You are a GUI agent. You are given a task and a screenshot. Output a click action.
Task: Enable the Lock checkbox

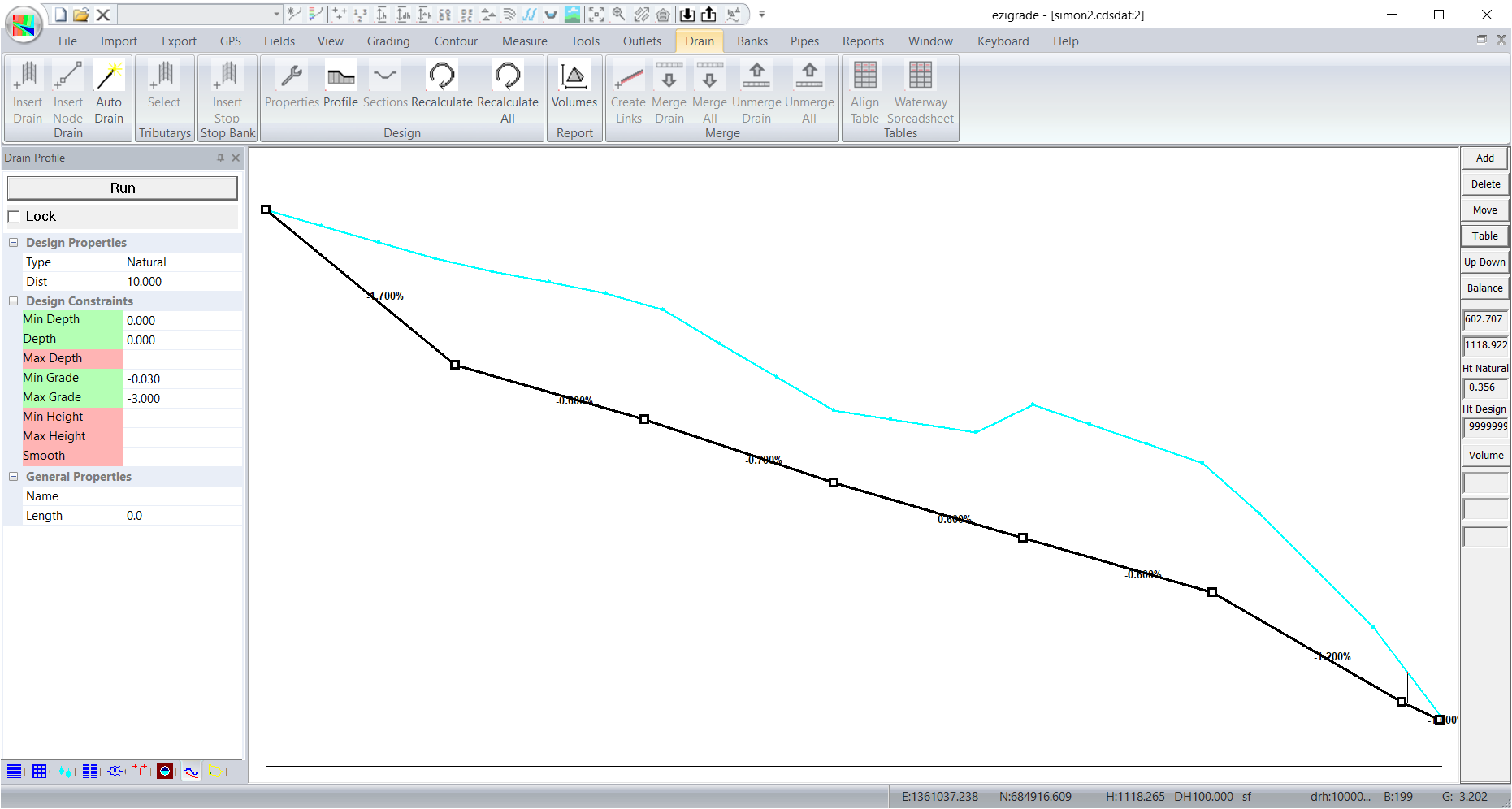[x=14, y=217]
